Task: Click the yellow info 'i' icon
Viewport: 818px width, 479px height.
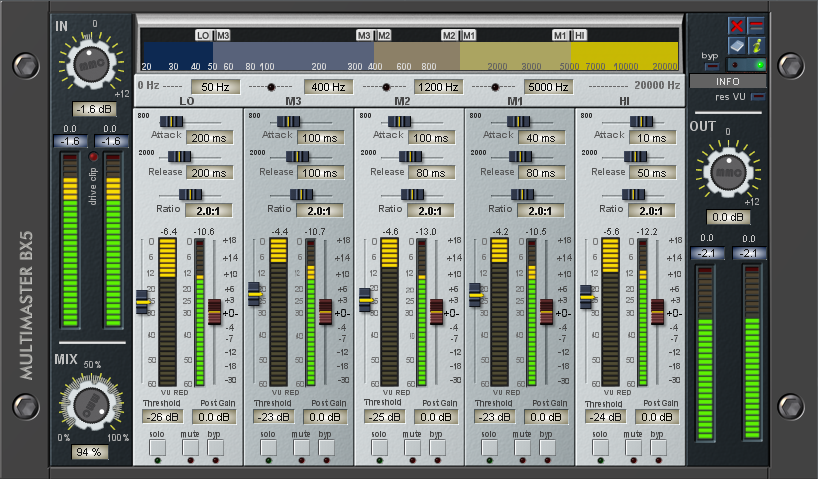Action: 756,46
